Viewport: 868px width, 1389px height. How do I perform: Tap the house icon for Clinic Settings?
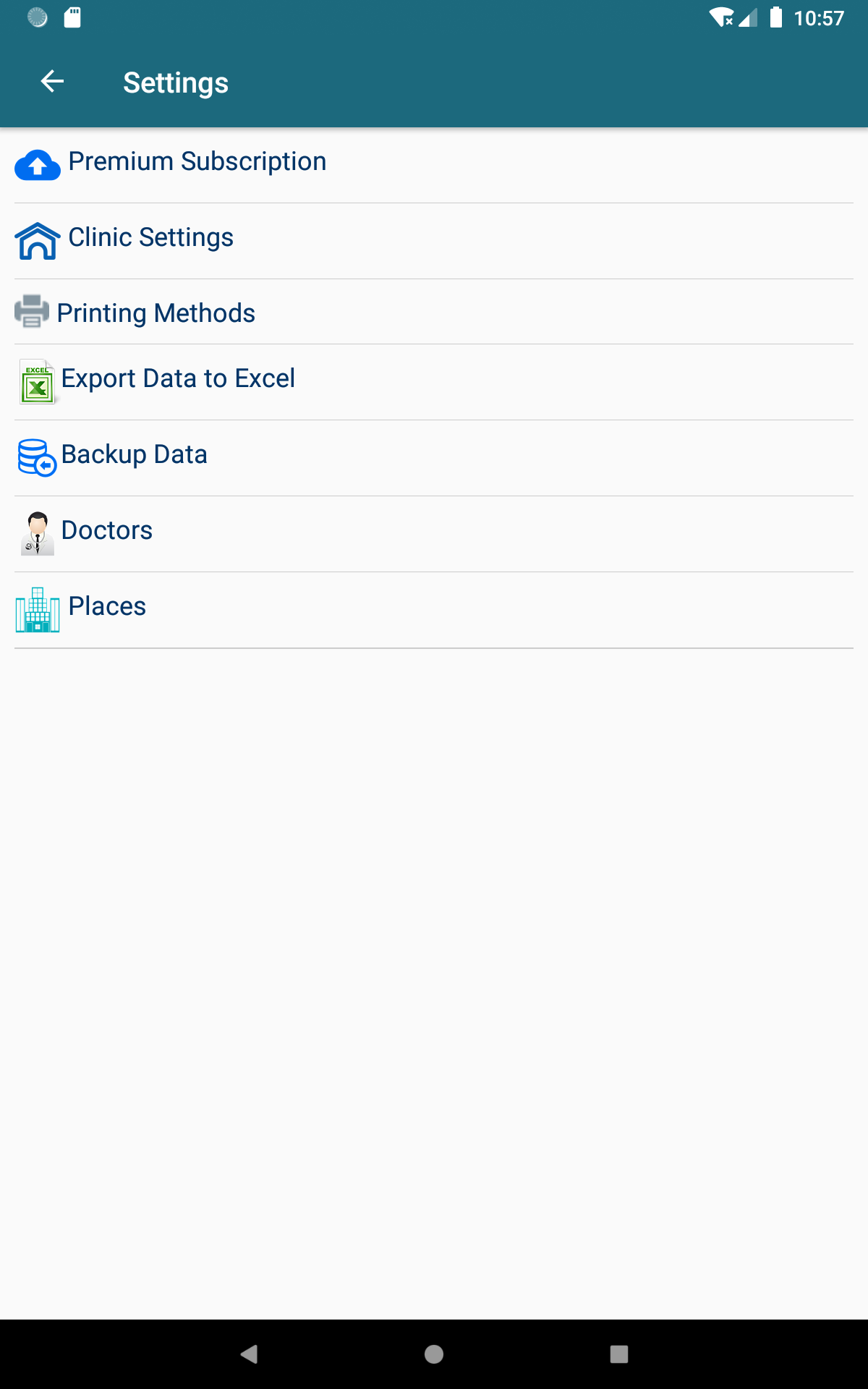pyautogui.click(x=38, y=241)
